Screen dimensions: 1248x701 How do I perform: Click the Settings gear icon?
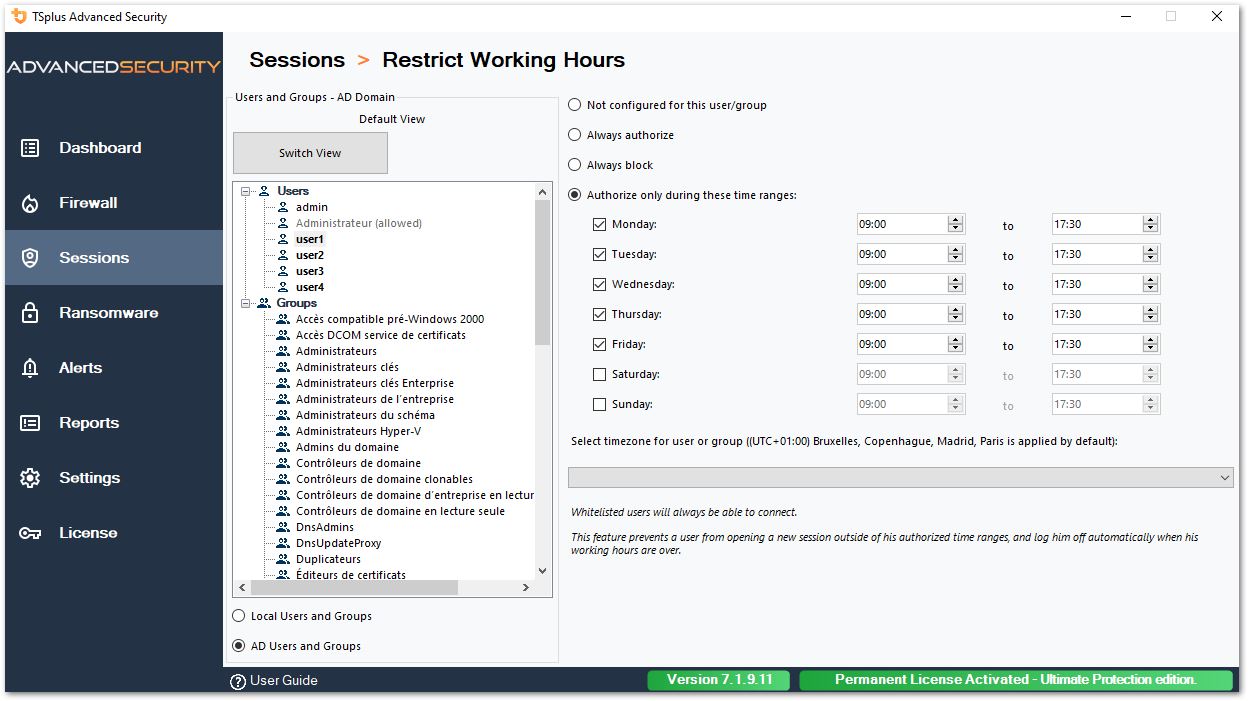click(30, 478)
